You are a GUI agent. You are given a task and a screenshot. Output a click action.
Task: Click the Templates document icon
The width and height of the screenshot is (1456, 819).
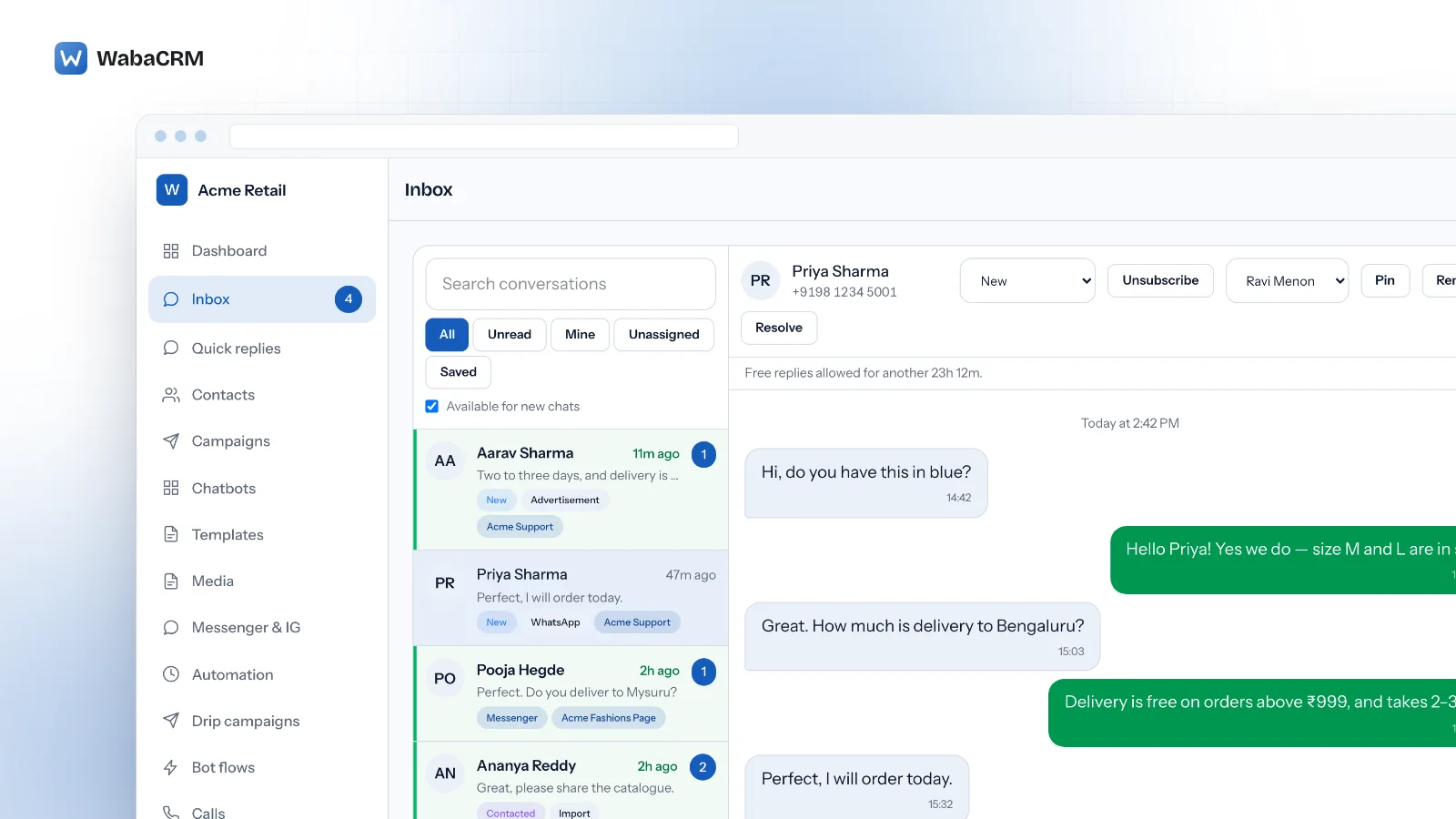(x=171, y=535)
